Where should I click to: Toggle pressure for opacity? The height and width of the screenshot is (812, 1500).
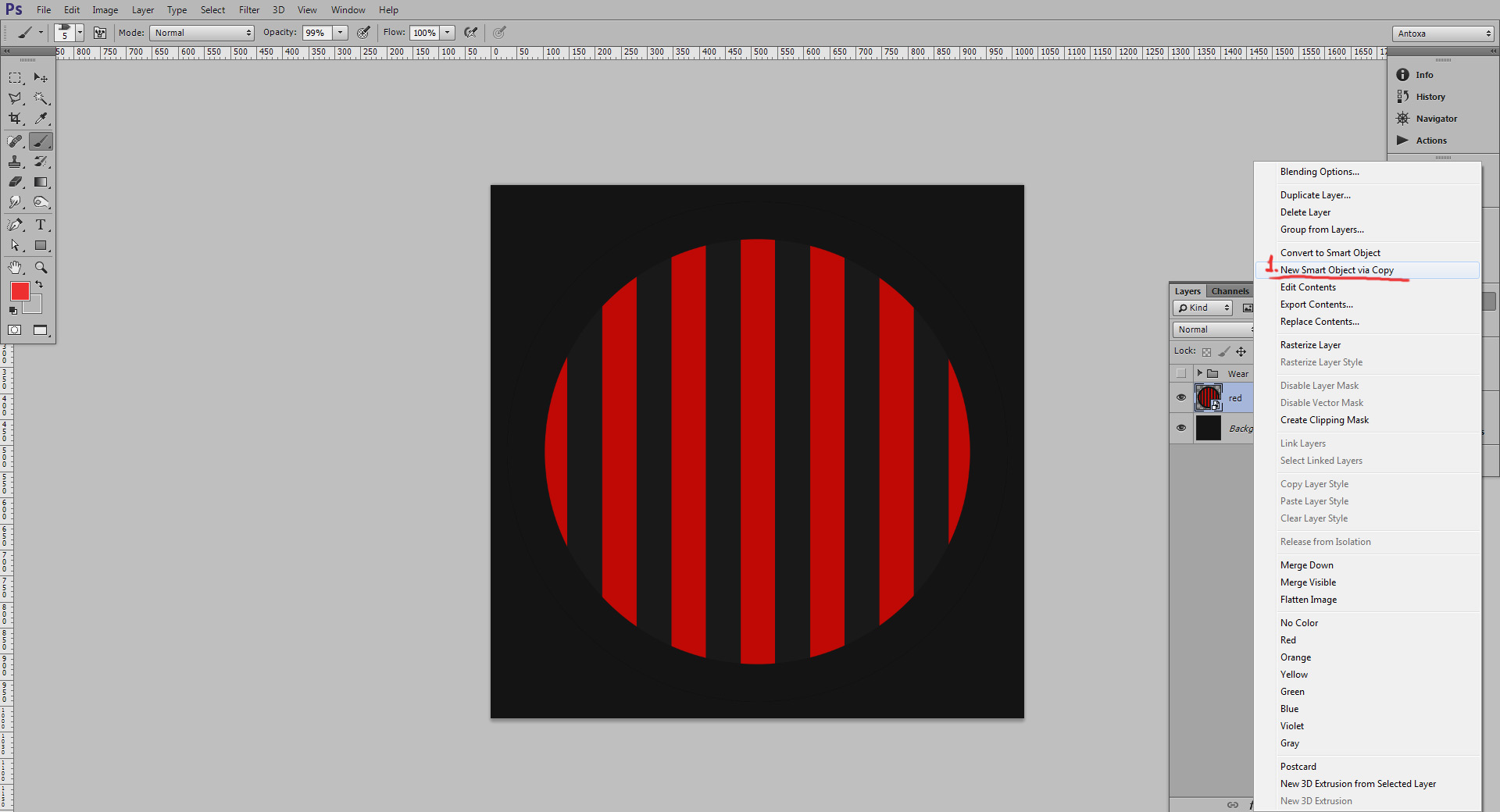[x=363, y=33]
